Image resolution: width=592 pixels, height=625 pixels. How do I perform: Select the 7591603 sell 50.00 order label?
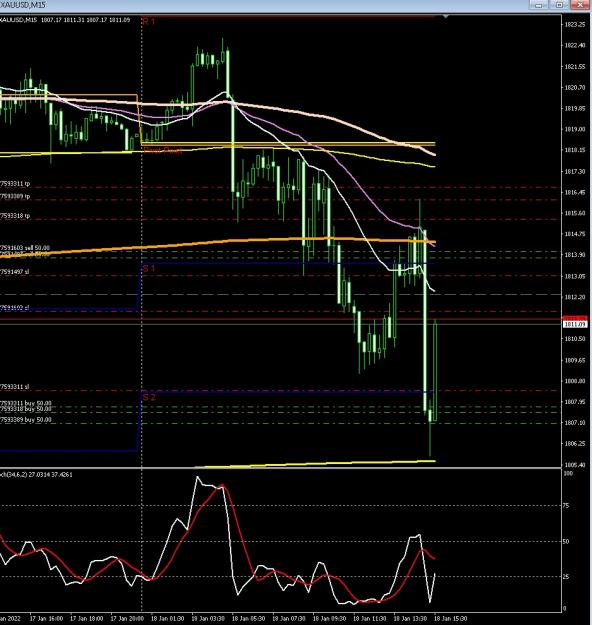point(25,248)
